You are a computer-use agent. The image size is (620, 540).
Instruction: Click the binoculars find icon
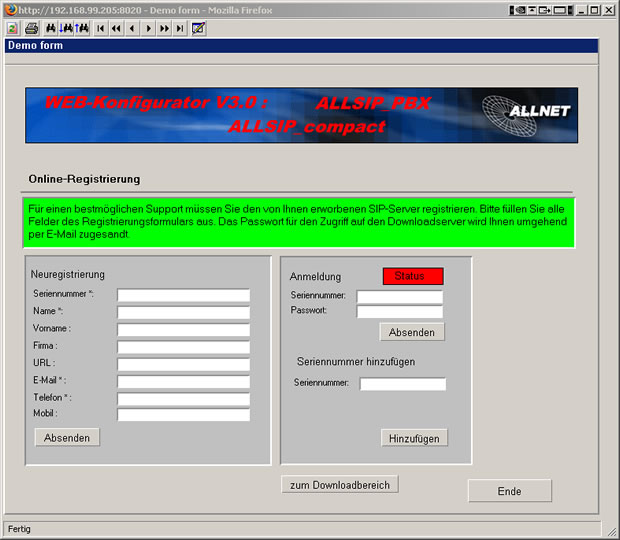coord(51,28)
